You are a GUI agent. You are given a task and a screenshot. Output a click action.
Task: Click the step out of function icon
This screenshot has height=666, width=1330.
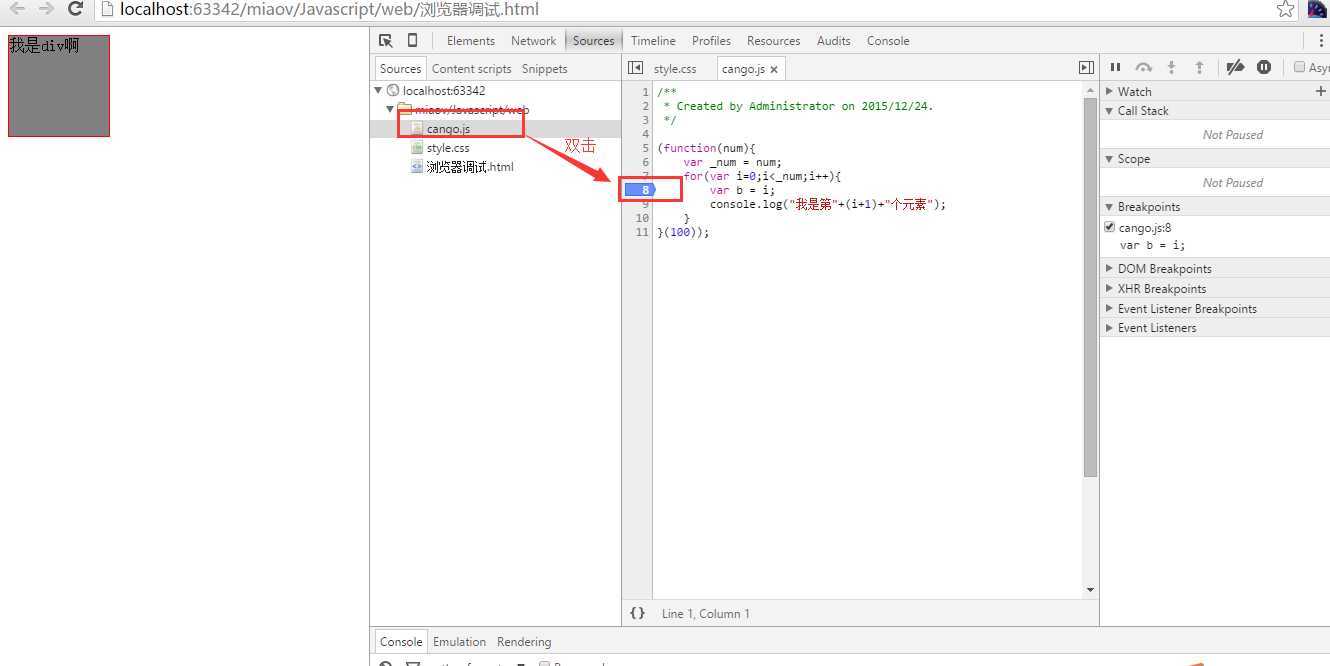coord(1199,67)
